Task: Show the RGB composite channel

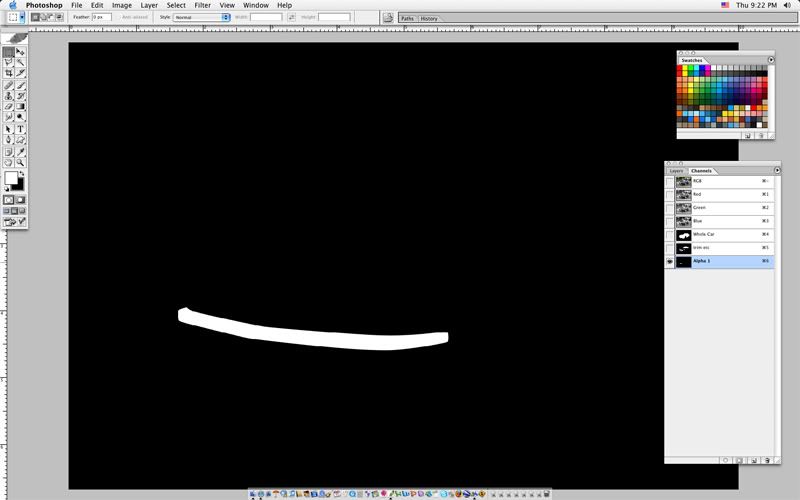Action: point(670,182)
